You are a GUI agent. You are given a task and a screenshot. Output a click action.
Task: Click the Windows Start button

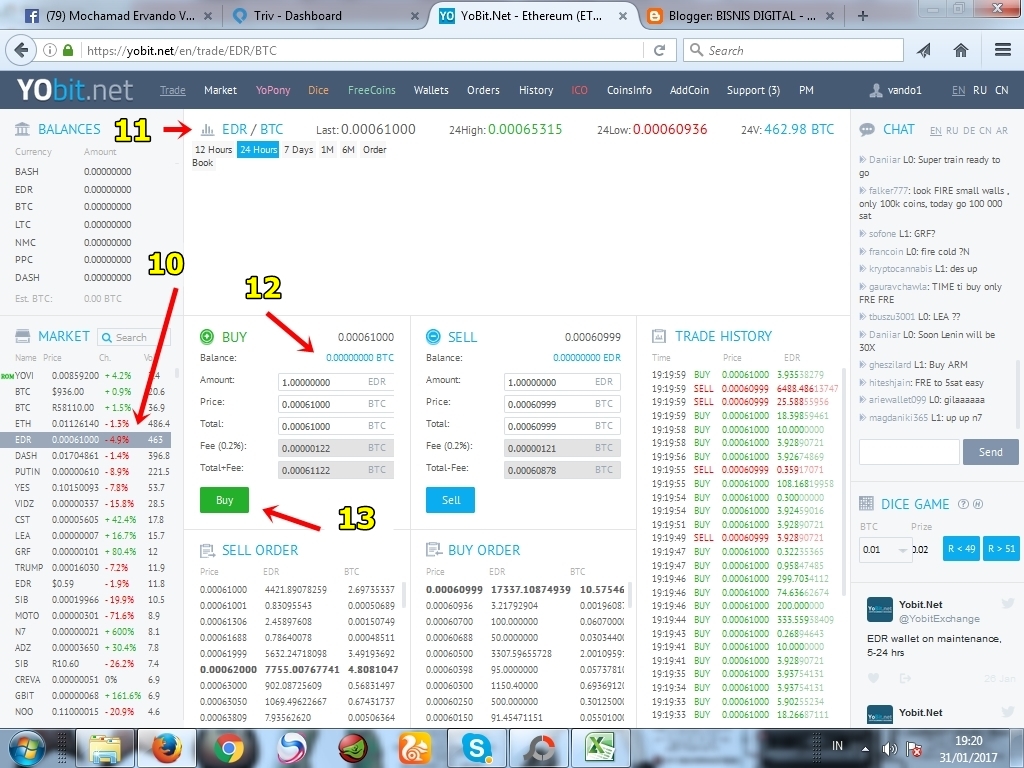coord(27,748)
